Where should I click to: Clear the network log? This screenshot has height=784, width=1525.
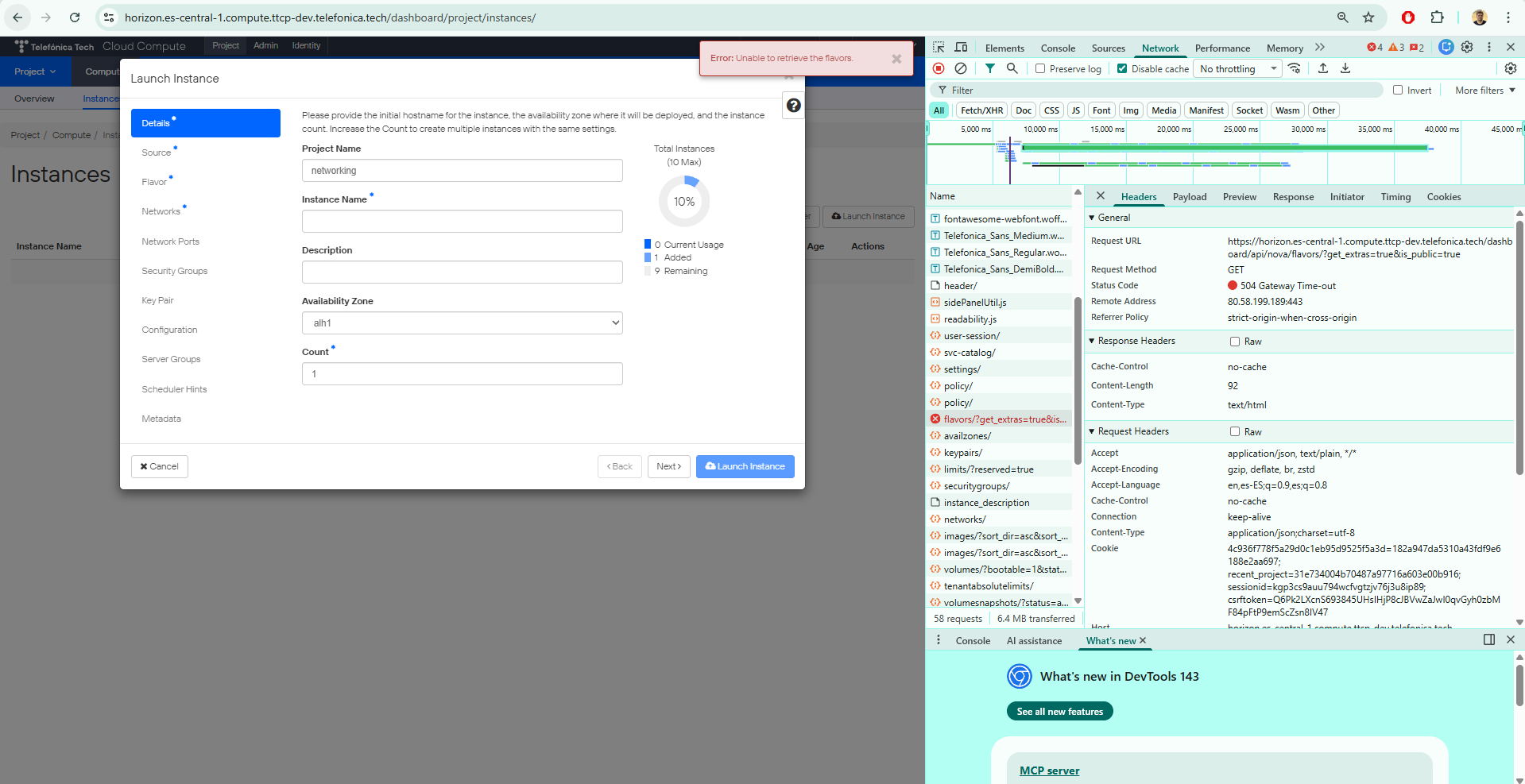pyautogui.click(x=961, y=68)
